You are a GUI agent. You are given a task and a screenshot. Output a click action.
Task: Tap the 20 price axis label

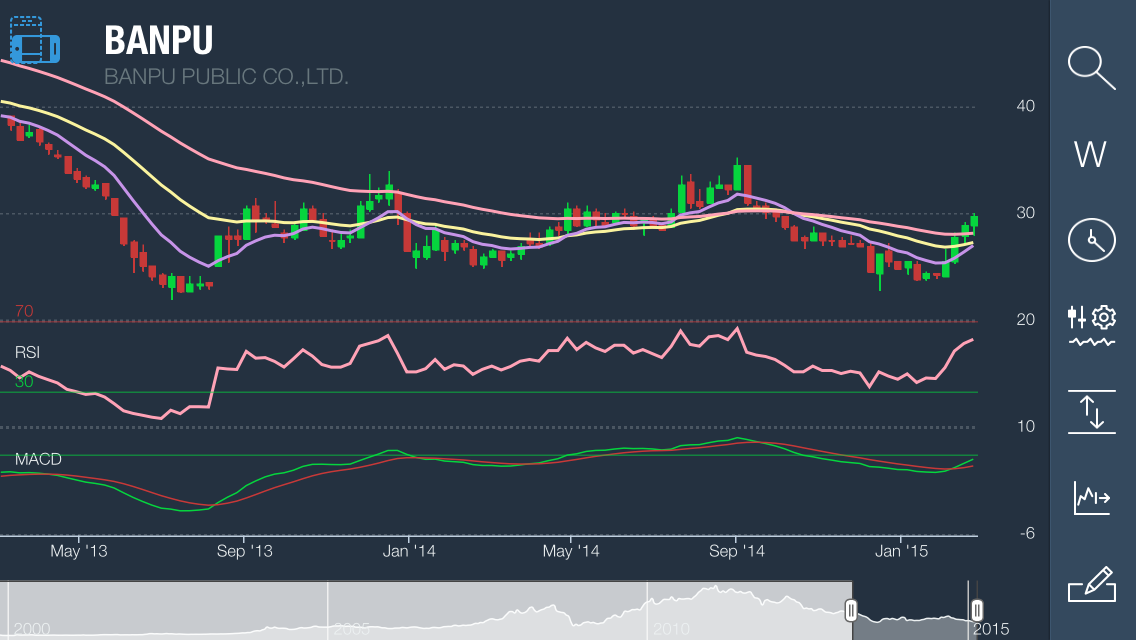point(1025,320)
